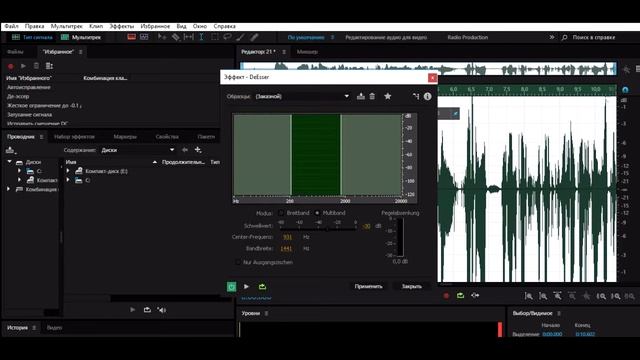The image size is (640, 360).
Task: Open the Редактор panel menu
Action: click(x=284, y=52)
